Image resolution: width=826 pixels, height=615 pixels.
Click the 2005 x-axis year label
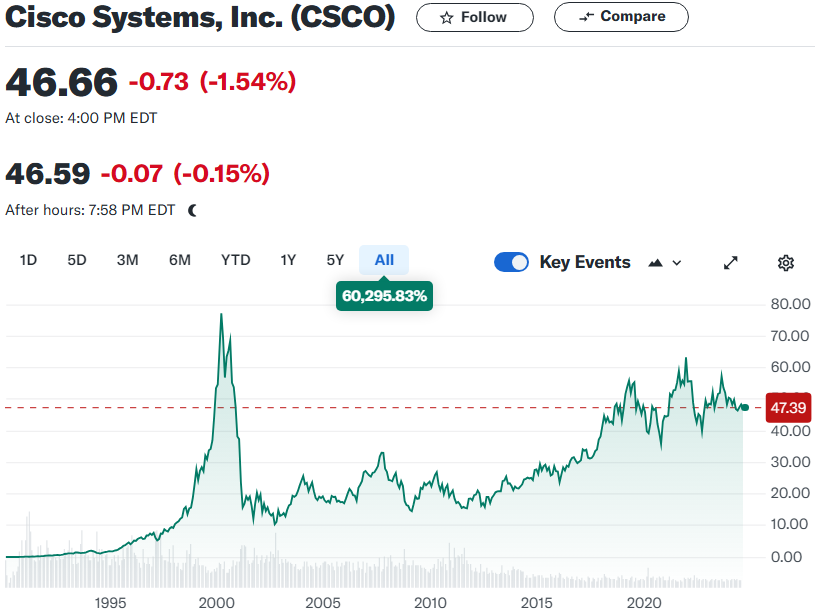(x=323, y=602)
